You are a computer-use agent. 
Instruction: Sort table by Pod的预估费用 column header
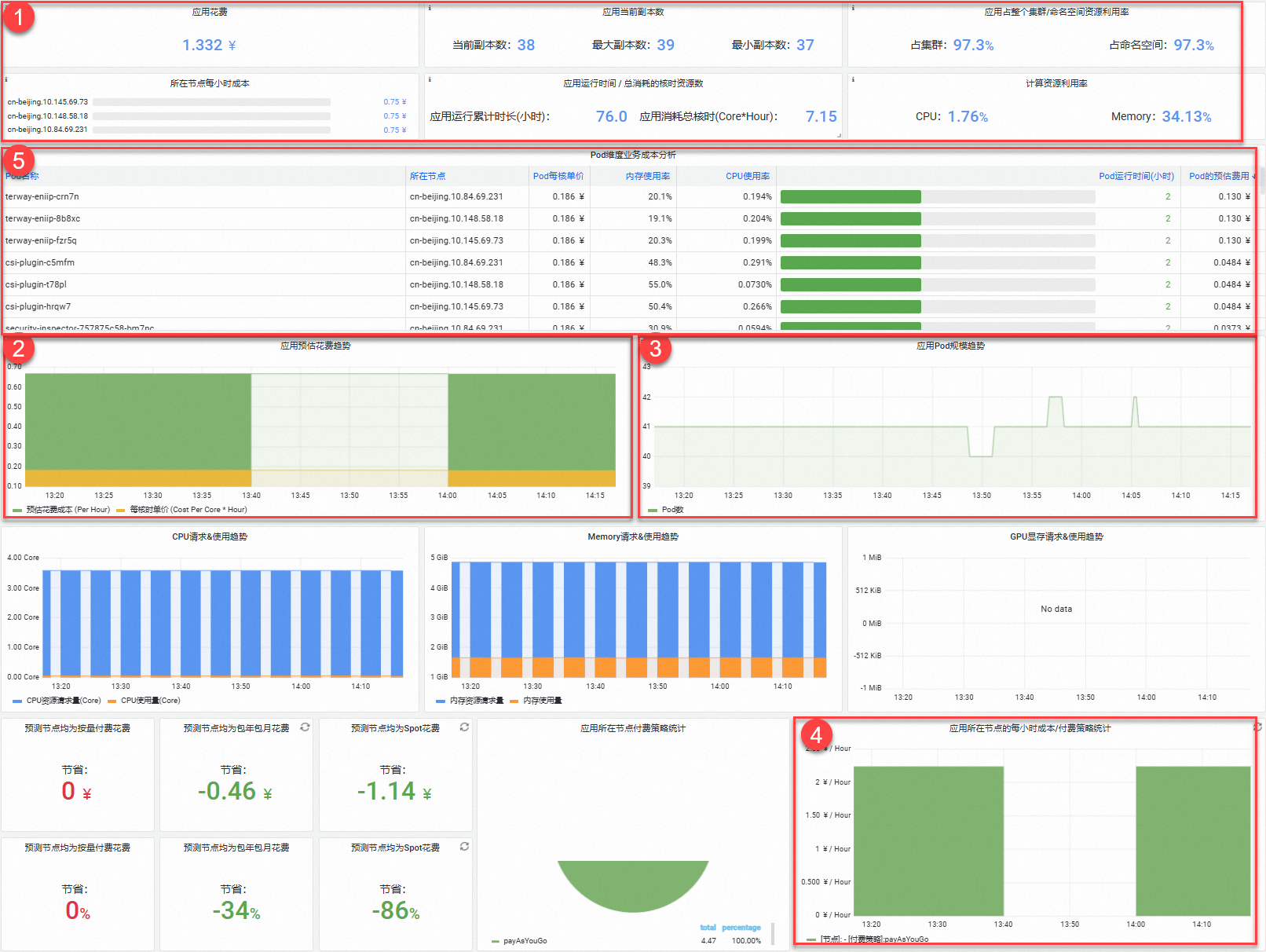(x=1219, y=176)
